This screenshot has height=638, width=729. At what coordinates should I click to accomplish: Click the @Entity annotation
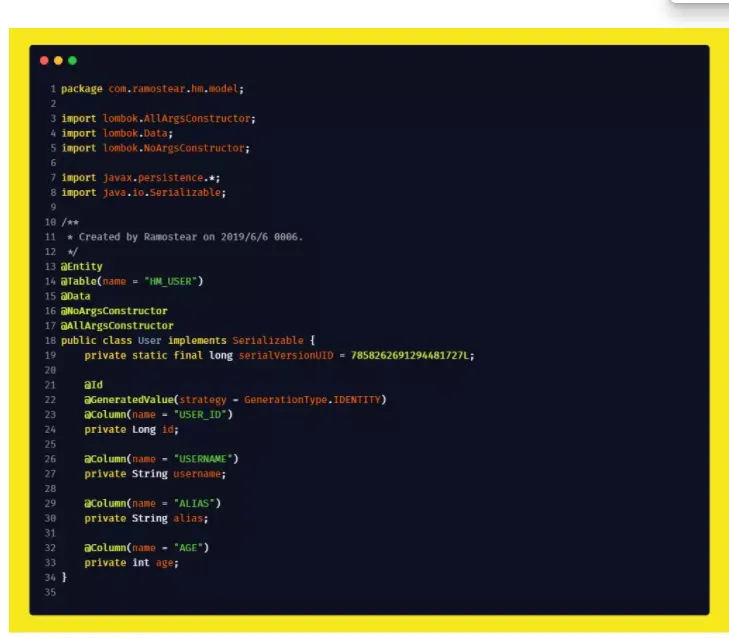coord(81,266)
